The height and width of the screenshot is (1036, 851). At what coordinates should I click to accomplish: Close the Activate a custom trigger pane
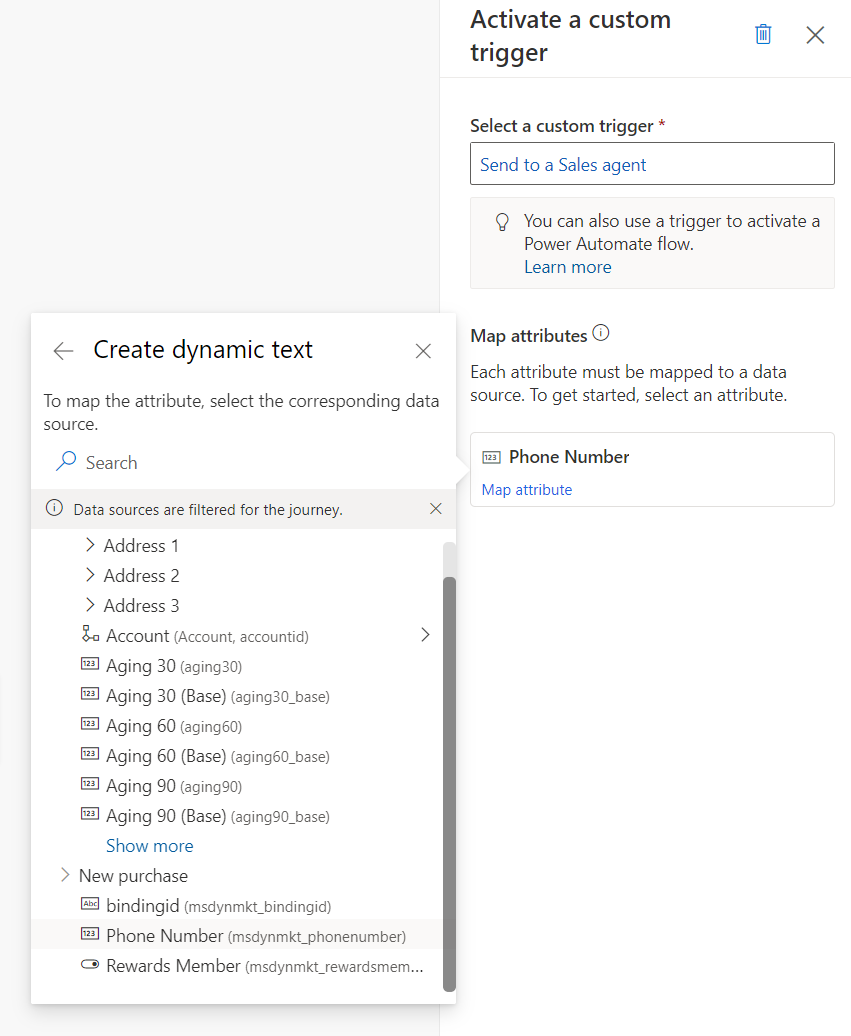click(x=815, y=35)
